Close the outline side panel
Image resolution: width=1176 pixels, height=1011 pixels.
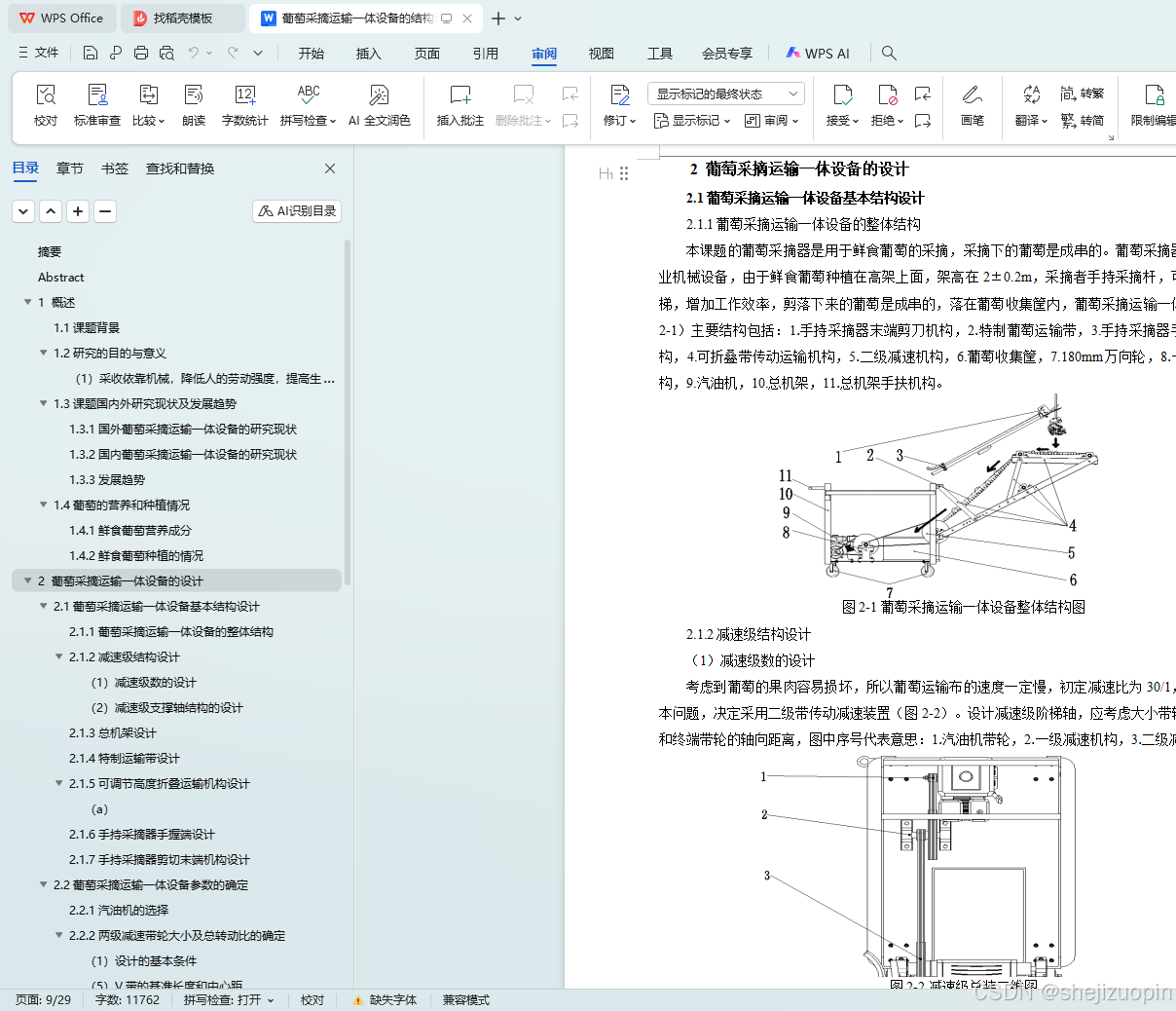pyautogui.click(x=330, y=168)
